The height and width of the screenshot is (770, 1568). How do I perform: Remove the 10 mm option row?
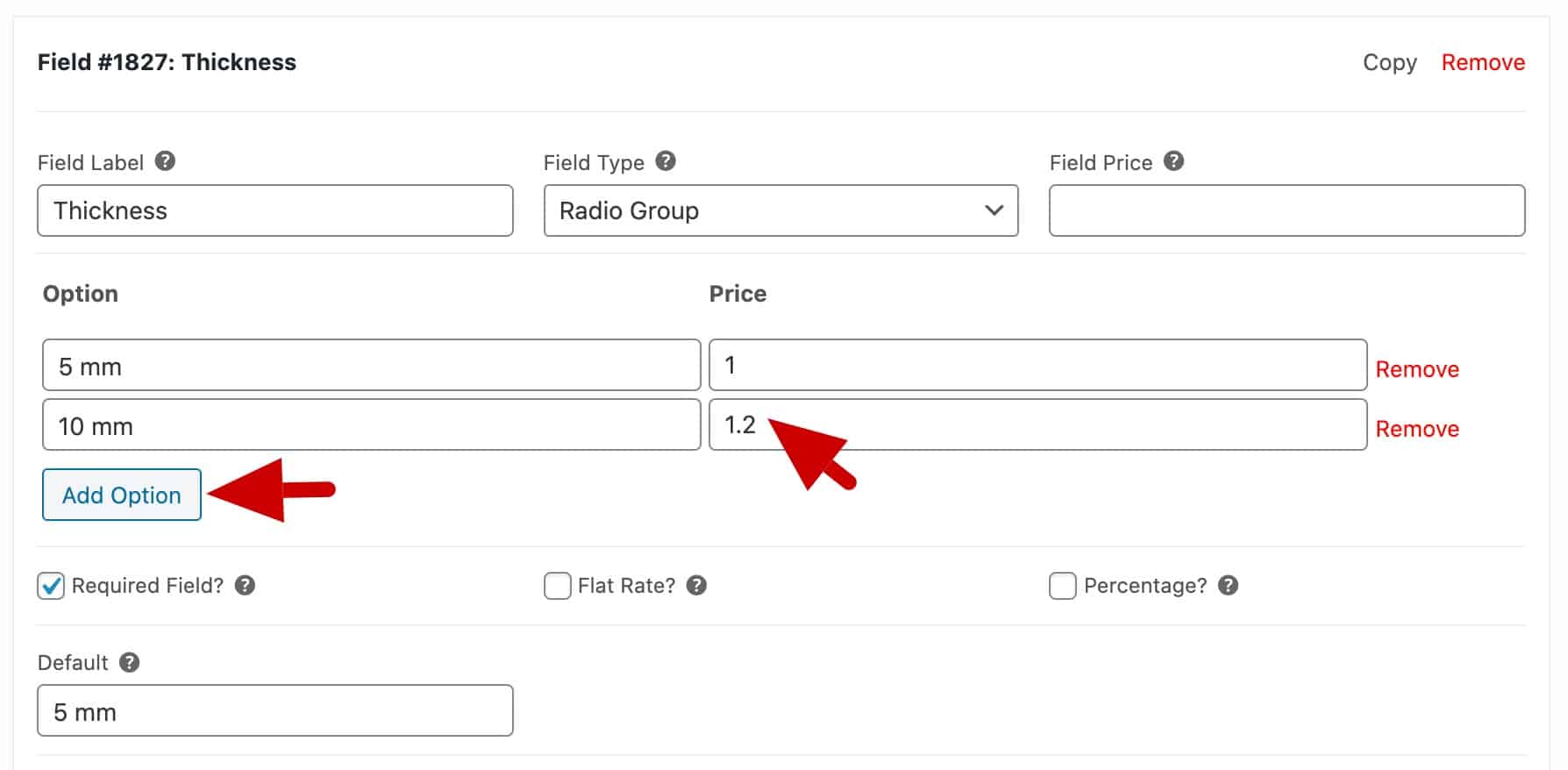pos(1417,429)
